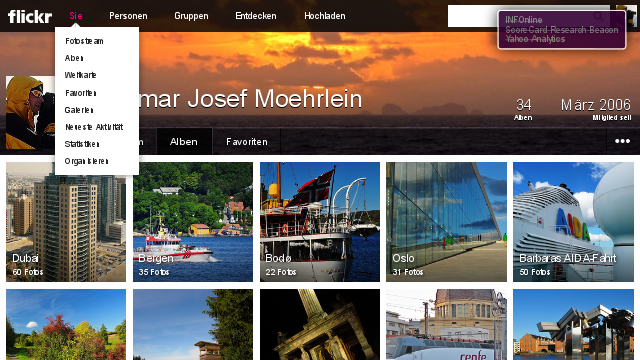This screenshot has height=360, width=640.
Task: Open the Entdecken menu
Action: [256, 16]
